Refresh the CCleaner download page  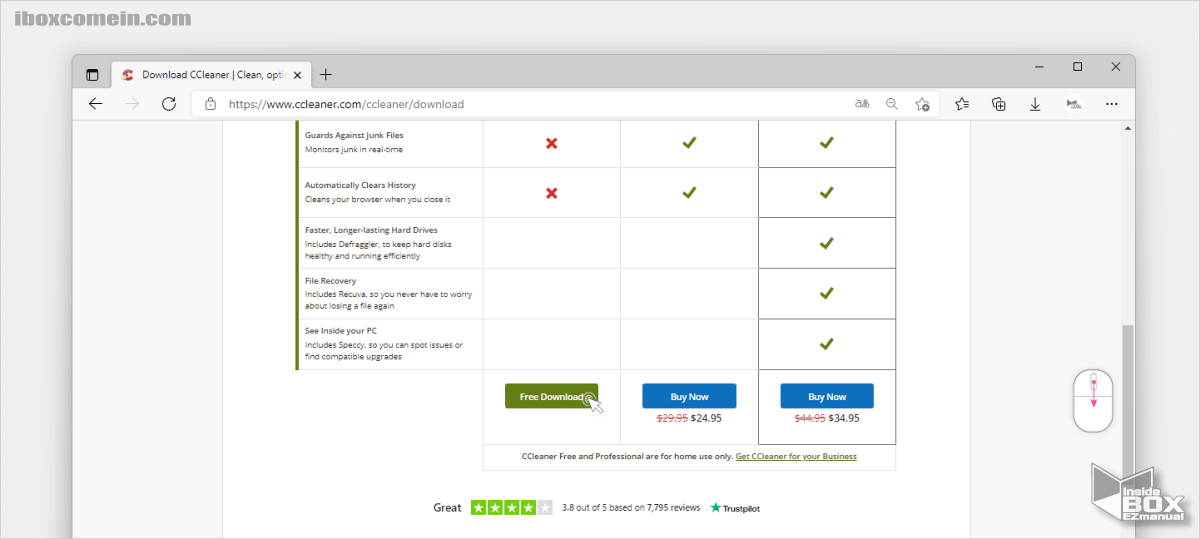169,104
